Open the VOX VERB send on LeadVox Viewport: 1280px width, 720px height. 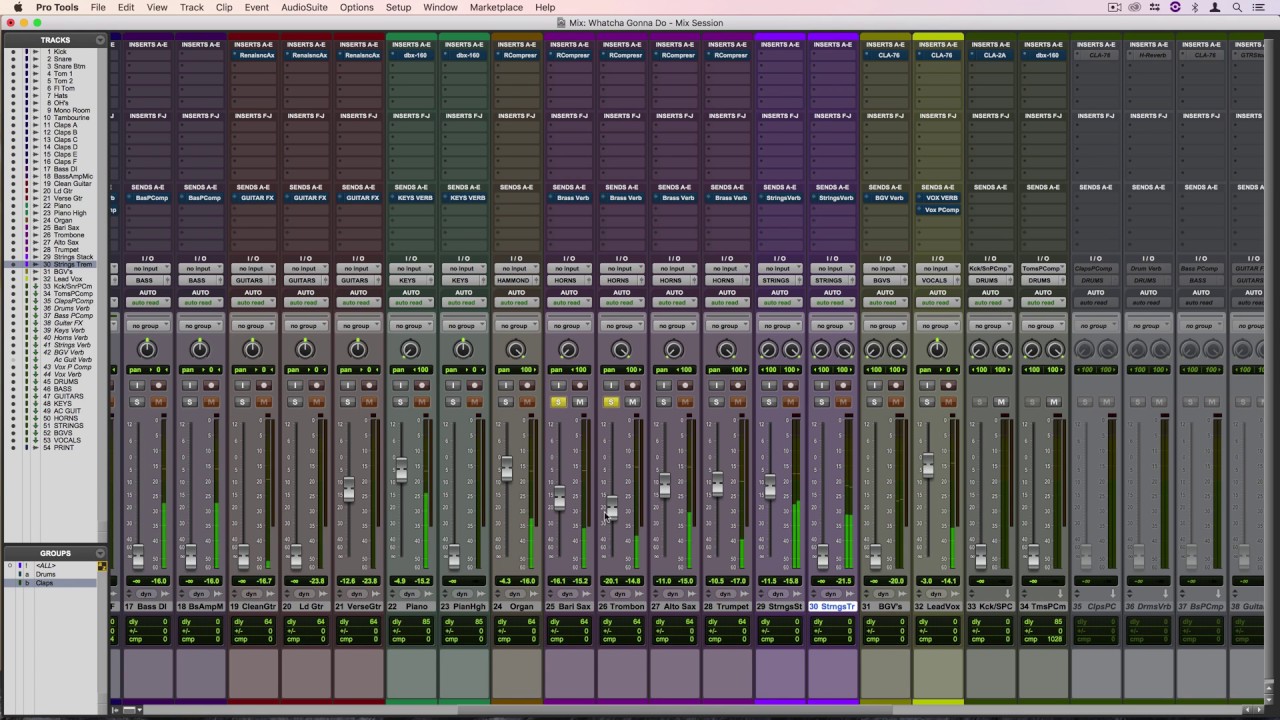938,198
